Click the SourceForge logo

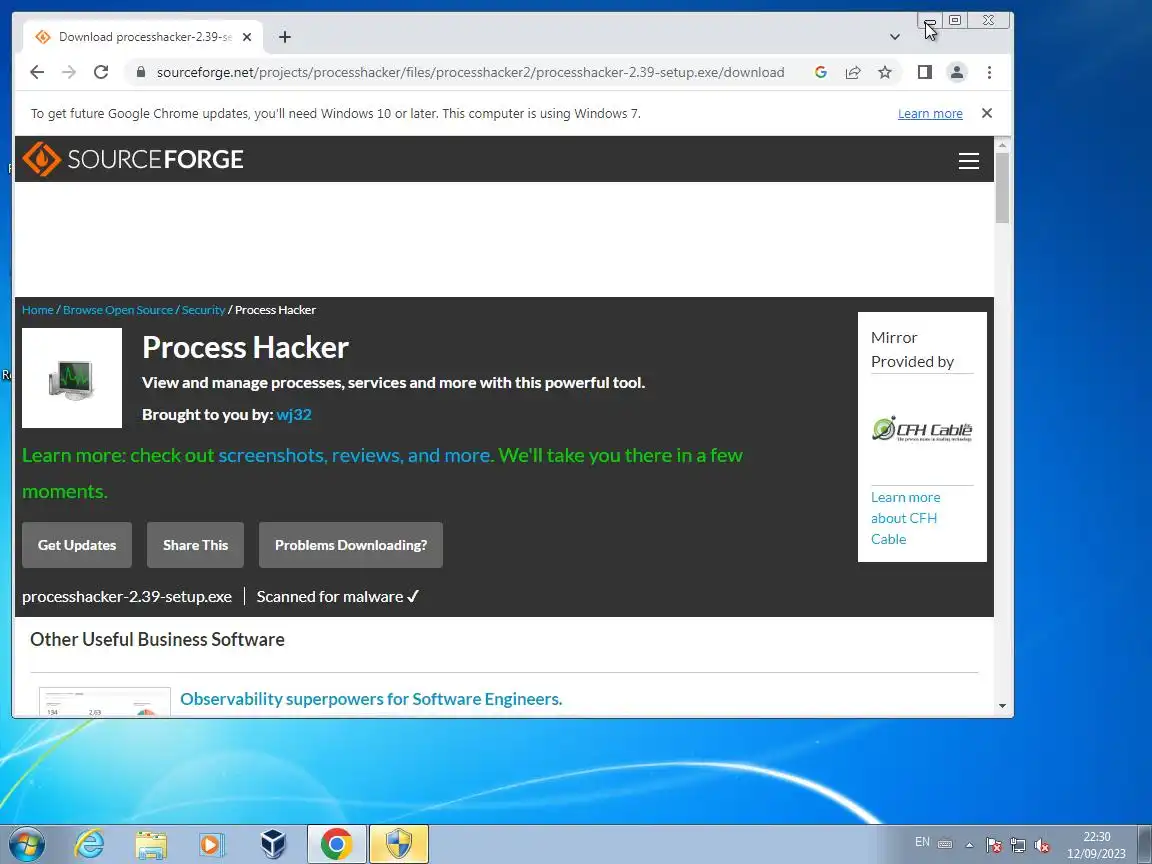click(x=133, y=159)
